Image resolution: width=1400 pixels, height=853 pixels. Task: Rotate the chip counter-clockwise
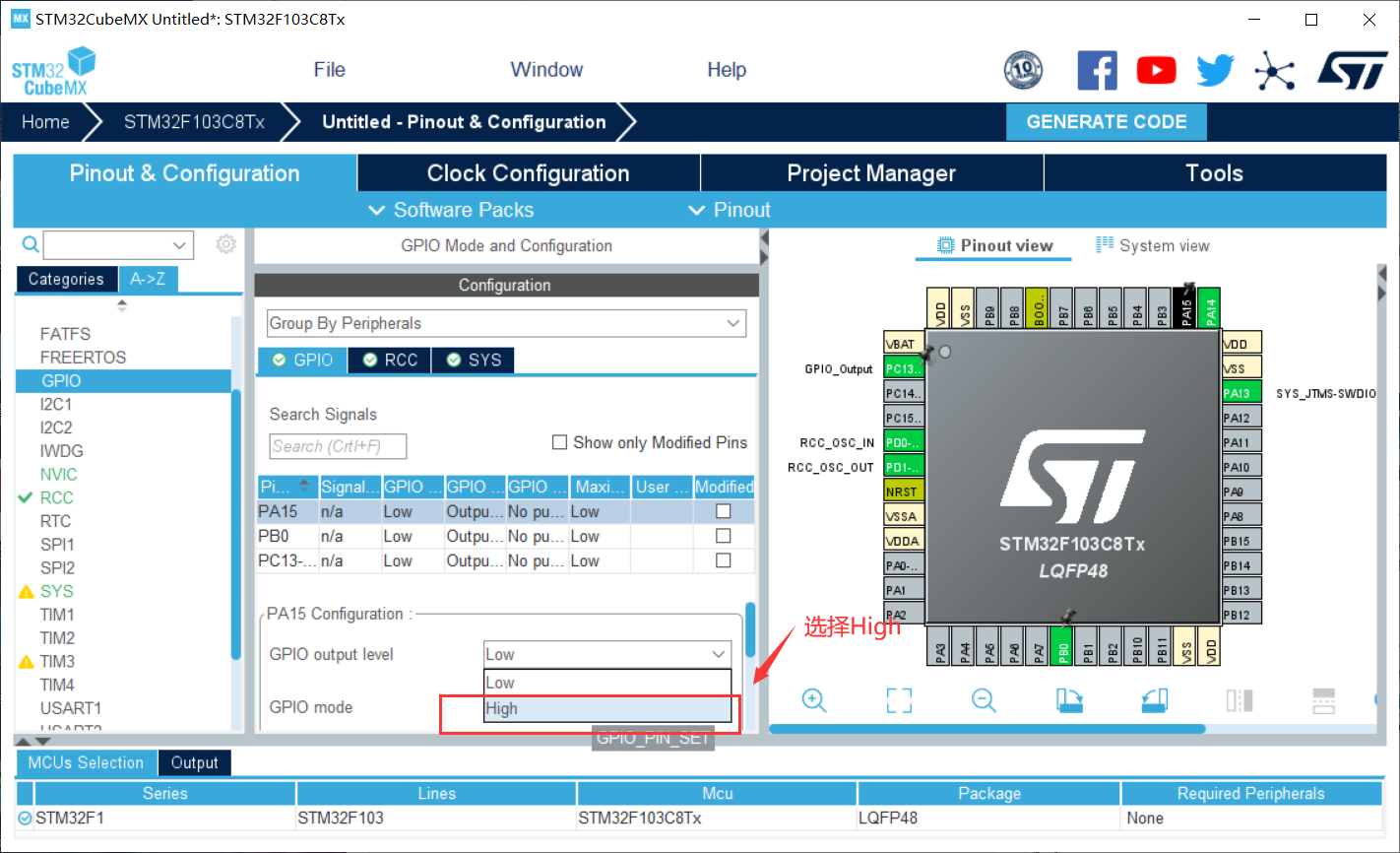tap(1154, 700)
